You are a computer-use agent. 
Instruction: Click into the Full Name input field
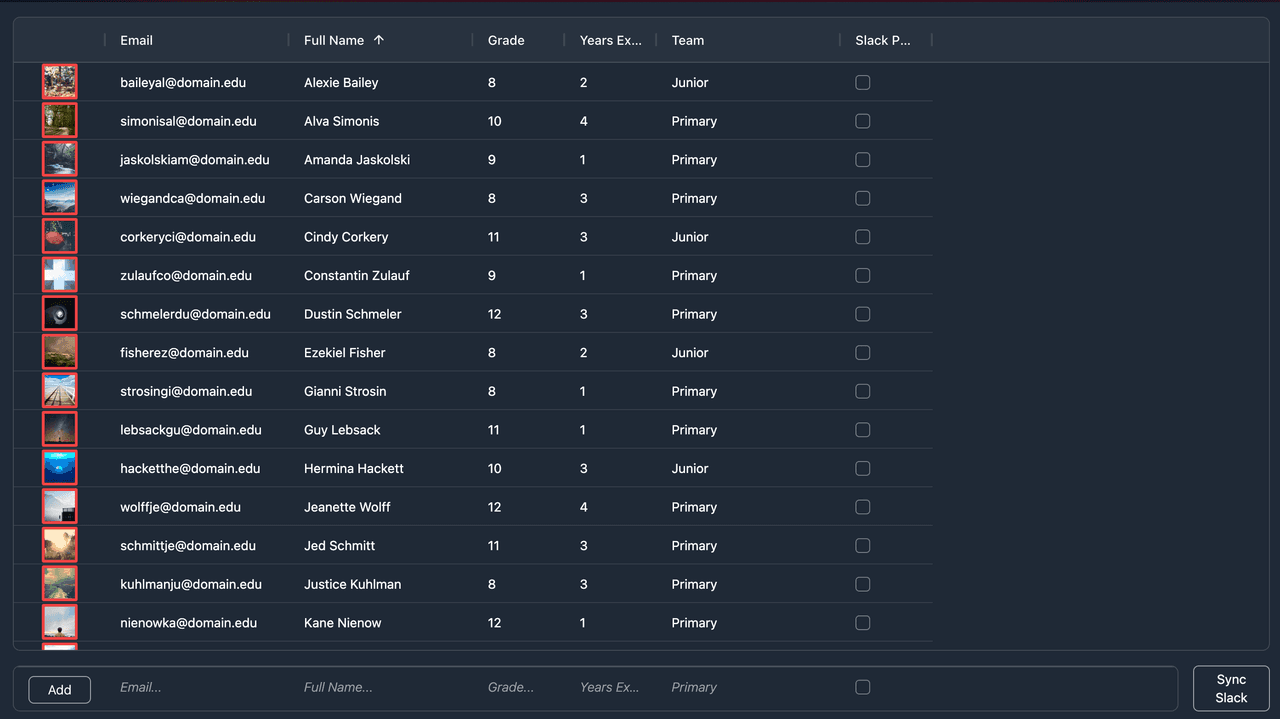(380, 687)
